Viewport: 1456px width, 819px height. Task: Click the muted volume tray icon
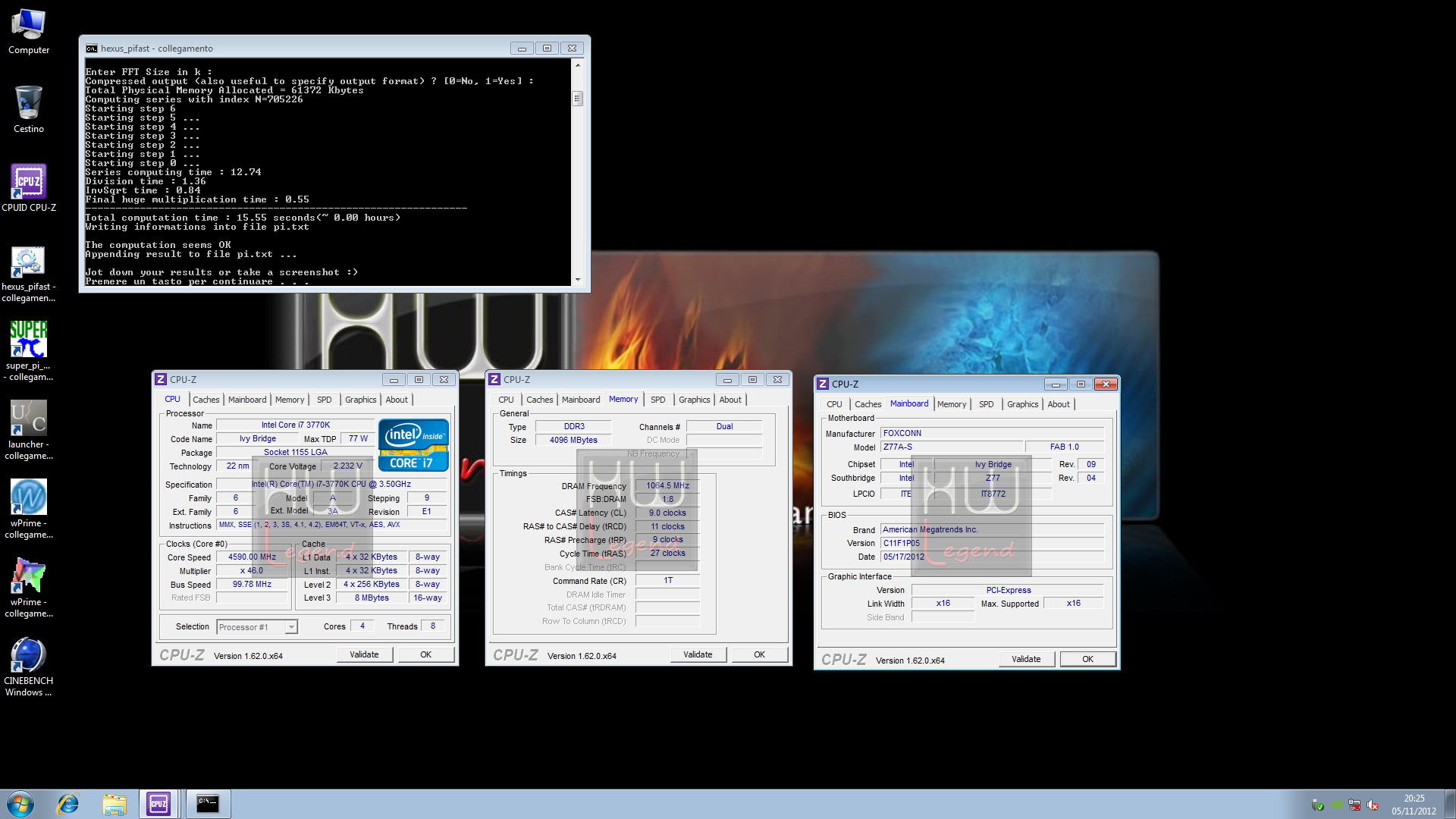point(1373,805)
